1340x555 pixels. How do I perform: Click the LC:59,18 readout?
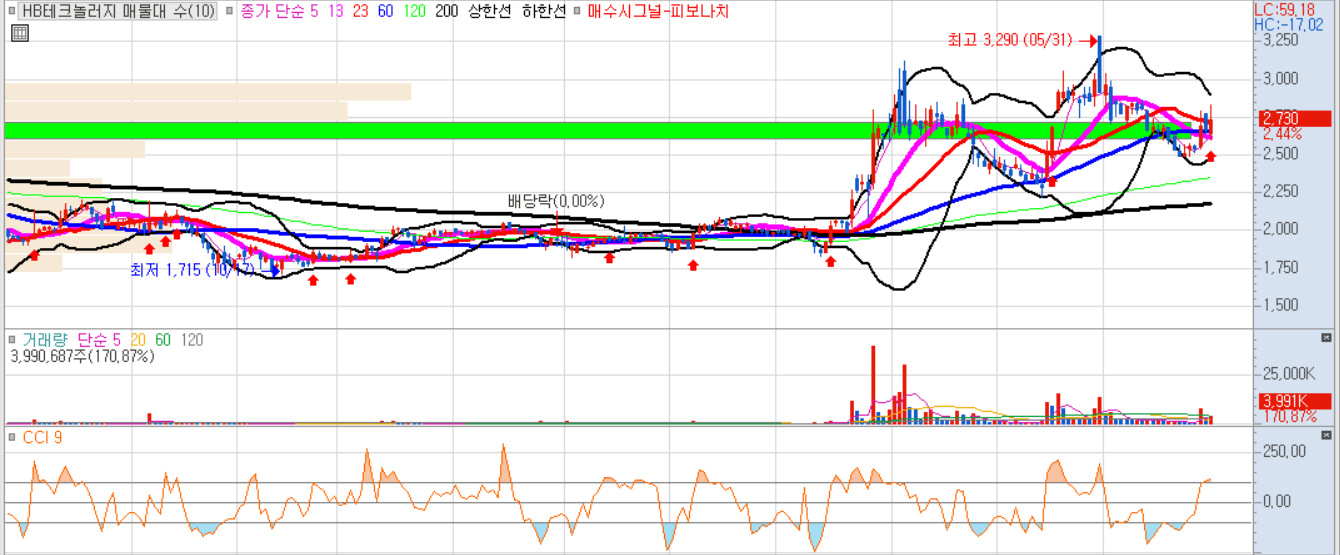pyautogui.click(x=1284, y=9)
